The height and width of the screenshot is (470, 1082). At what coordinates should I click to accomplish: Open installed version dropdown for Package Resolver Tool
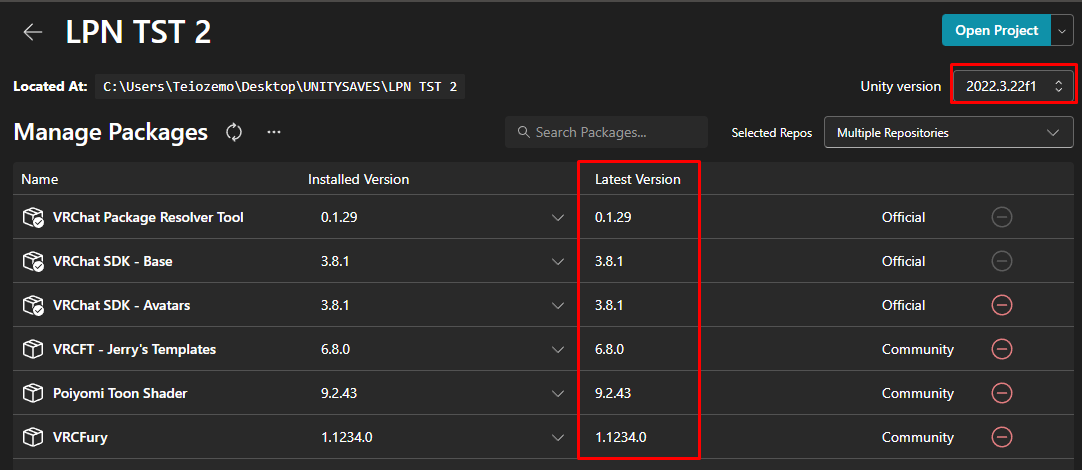(558, 218)
